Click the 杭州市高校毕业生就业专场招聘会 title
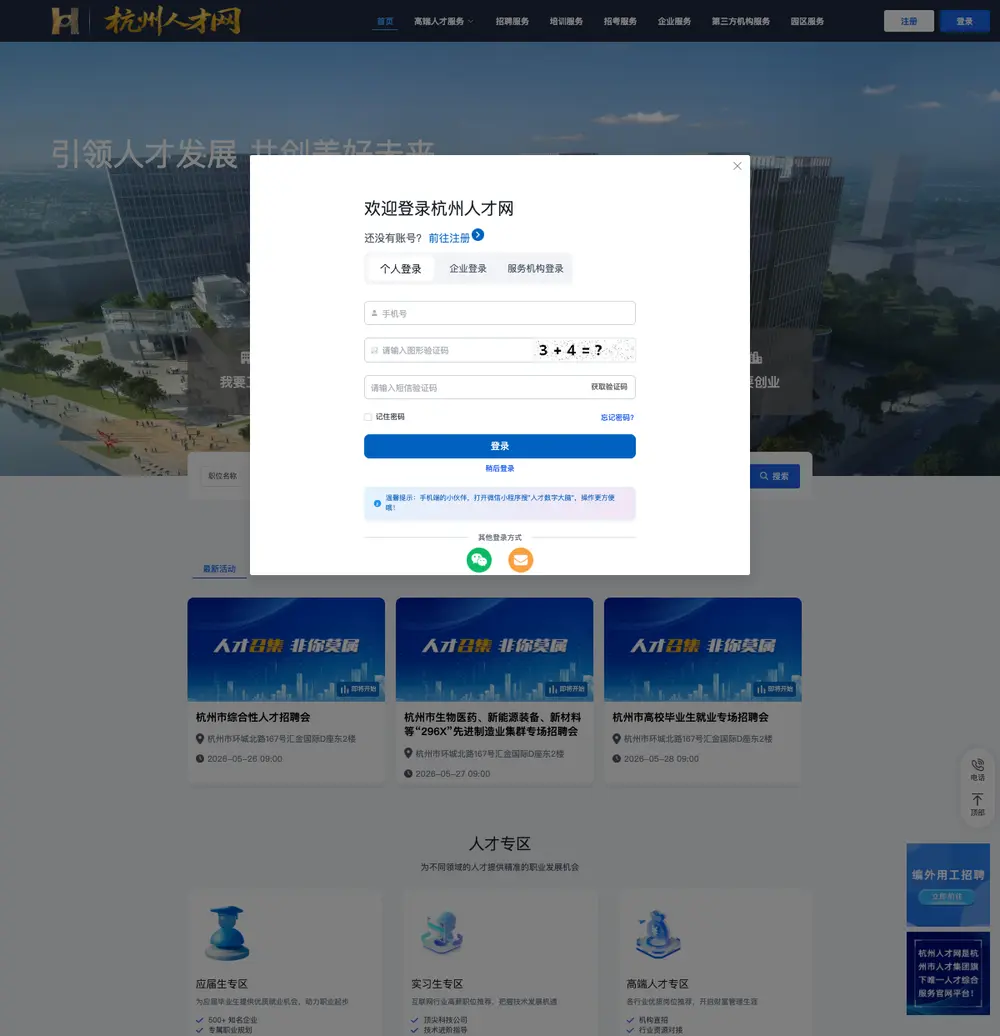 pos(690,717)
